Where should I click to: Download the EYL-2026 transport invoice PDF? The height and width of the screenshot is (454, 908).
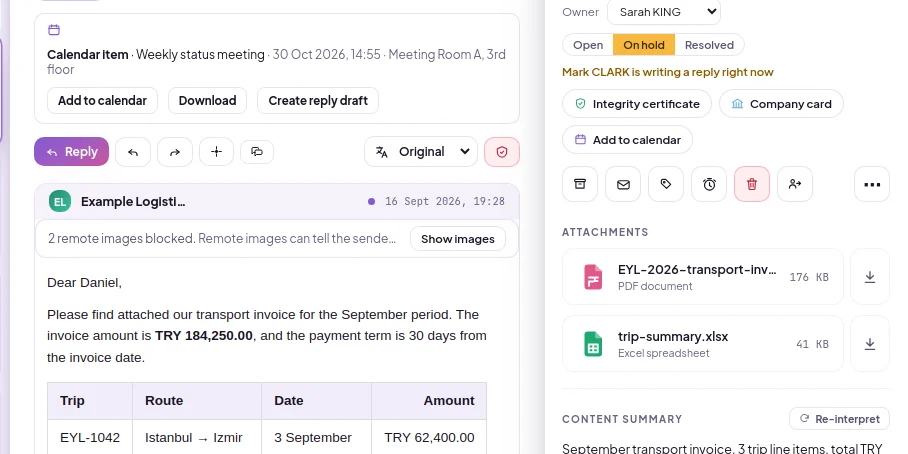point(870,277)
